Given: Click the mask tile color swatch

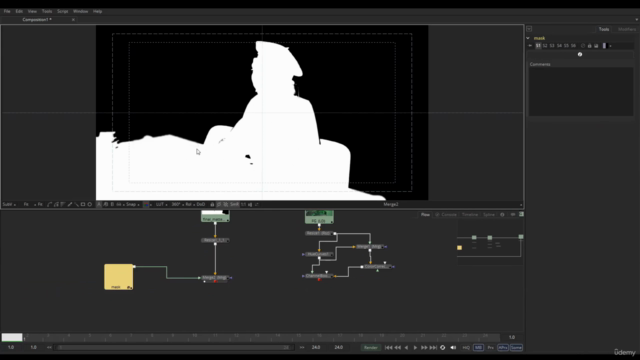Looking at the screenshot, I should (x=604, y=46).
